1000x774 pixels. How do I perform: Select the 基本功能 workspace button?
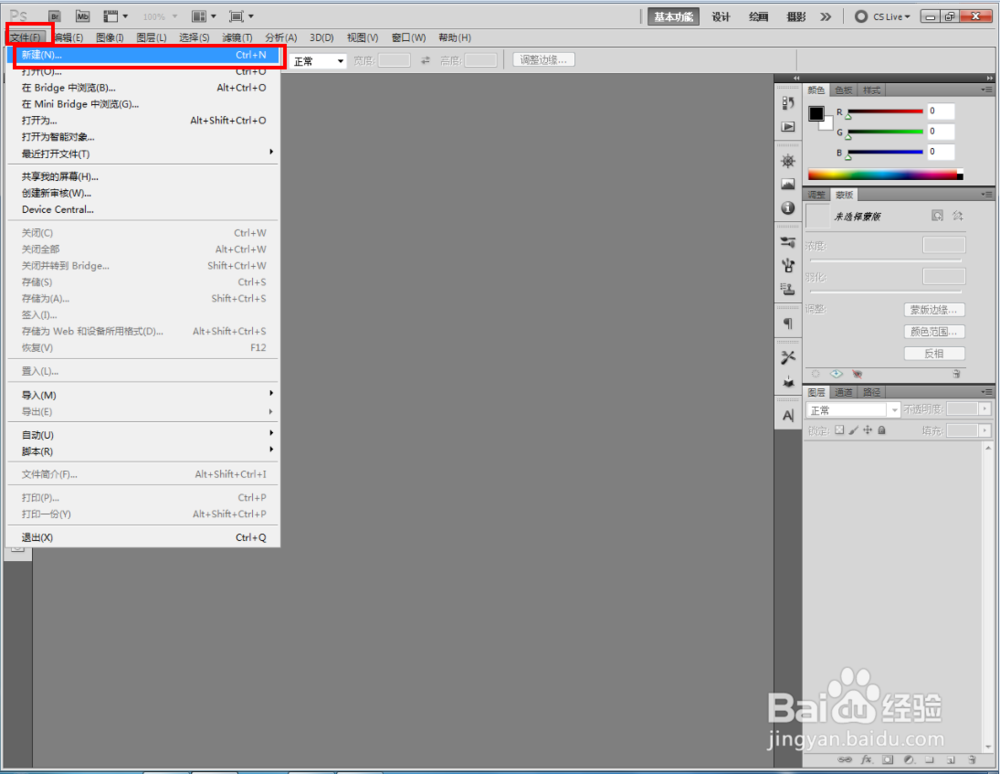(x=673, y=17)
